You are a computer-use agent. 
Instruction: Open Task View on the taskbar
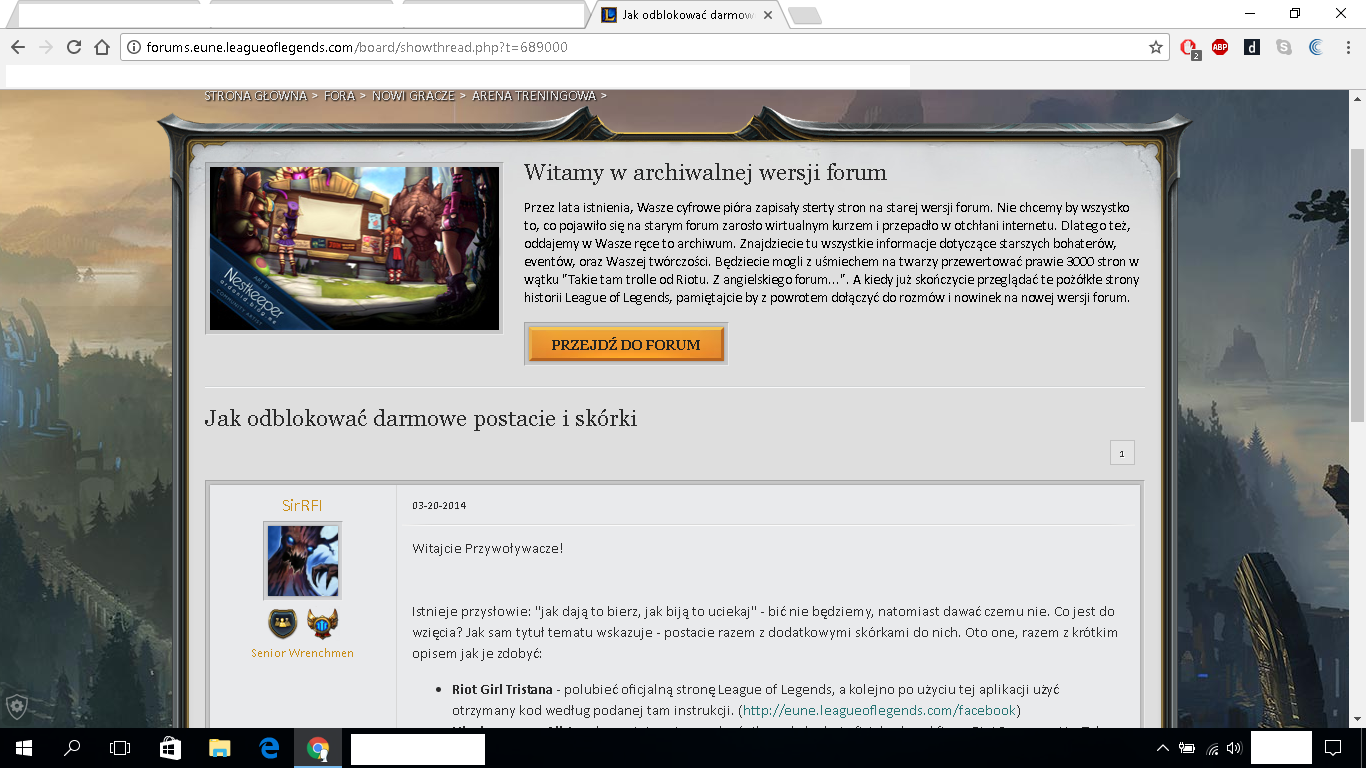click(x=120, y=748)
